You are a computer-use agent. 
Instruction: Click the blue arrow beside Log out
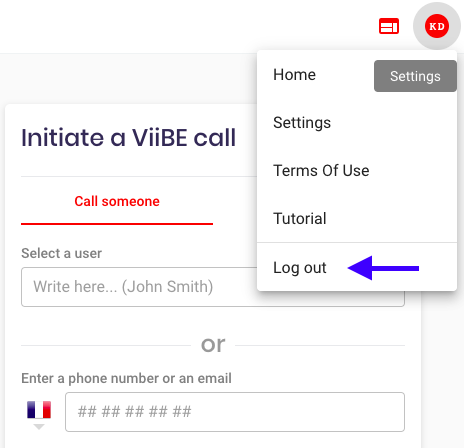point(383,268)
